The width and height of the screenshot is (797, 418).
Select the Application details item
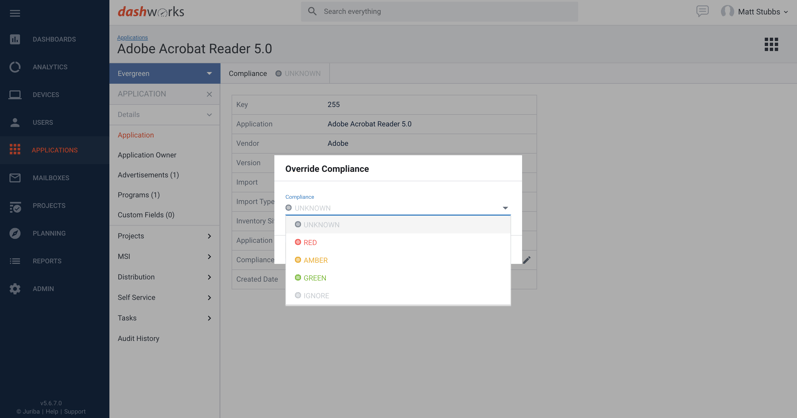[136, 135]
